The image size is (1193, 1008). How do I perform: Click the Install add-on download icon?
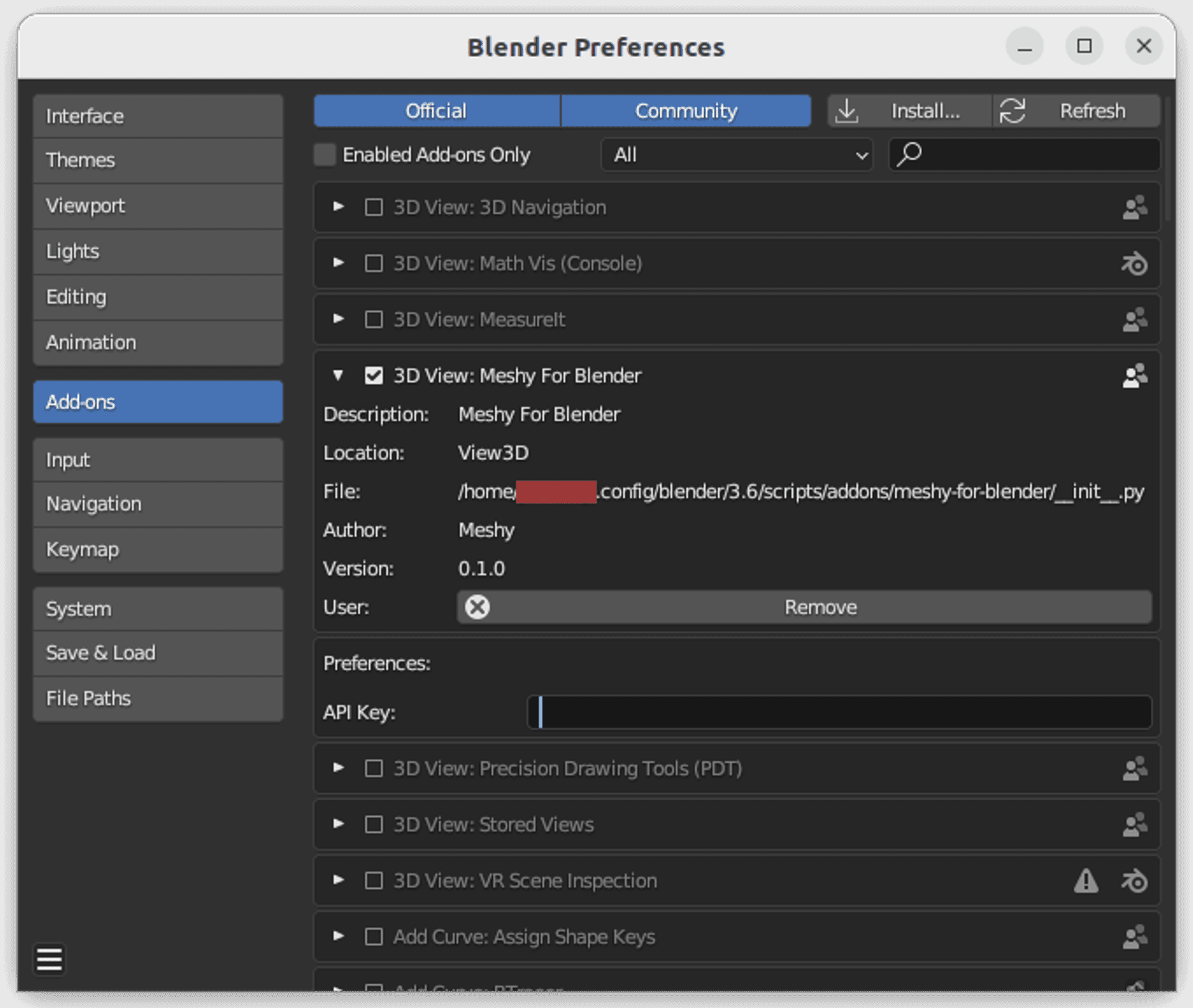pos(846,111)
